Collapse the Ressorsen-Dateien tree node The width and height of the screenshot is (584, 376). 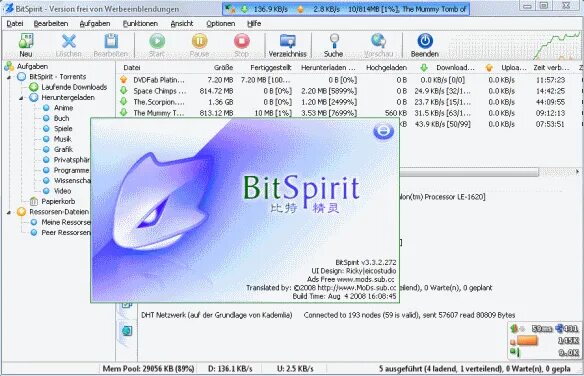9,212
